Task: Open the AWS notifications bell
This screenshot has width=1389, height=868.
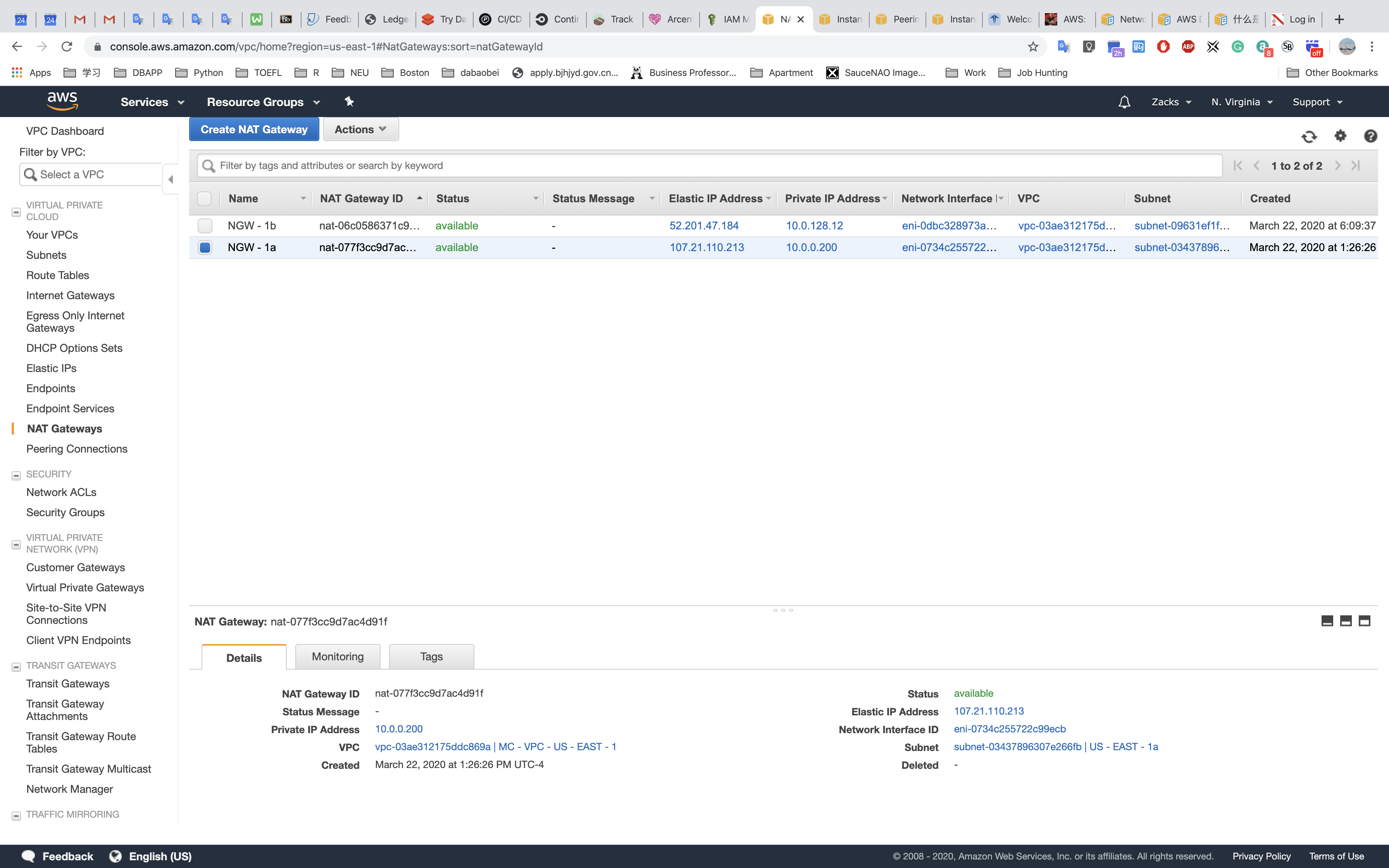Action: click(x=1124, y=102)
